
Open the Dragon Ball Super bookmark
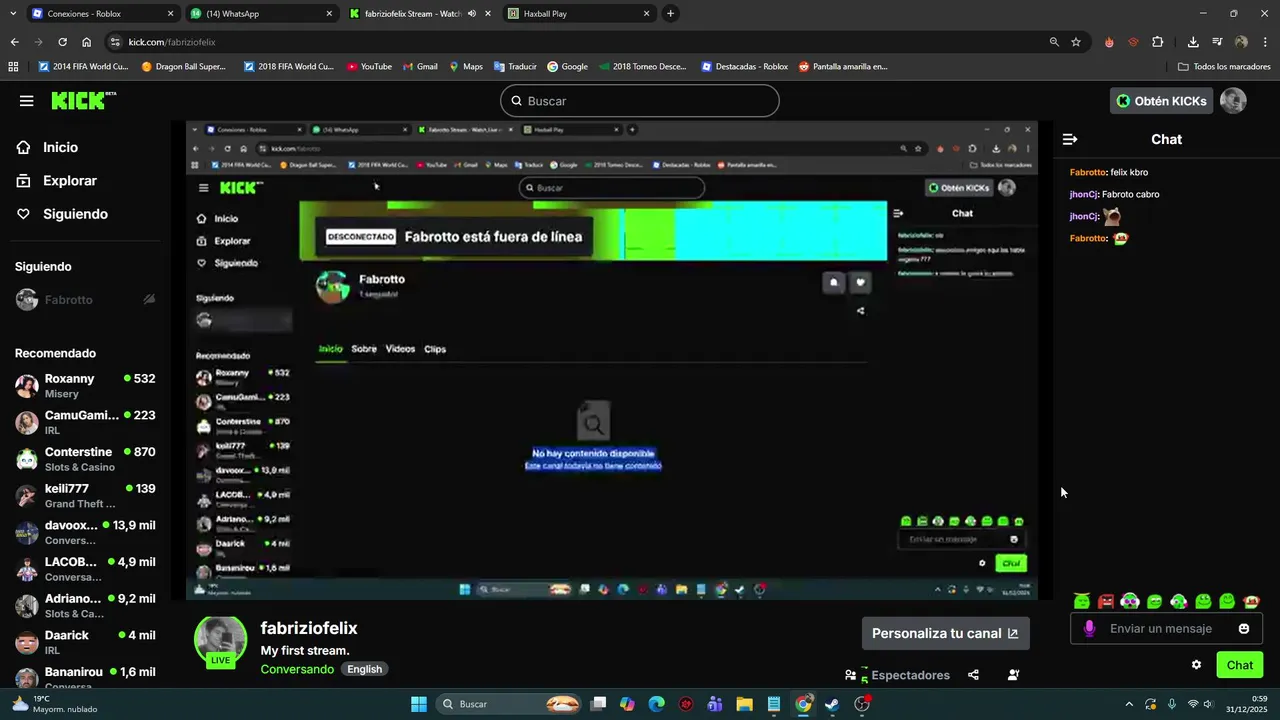tap(183, 67)
